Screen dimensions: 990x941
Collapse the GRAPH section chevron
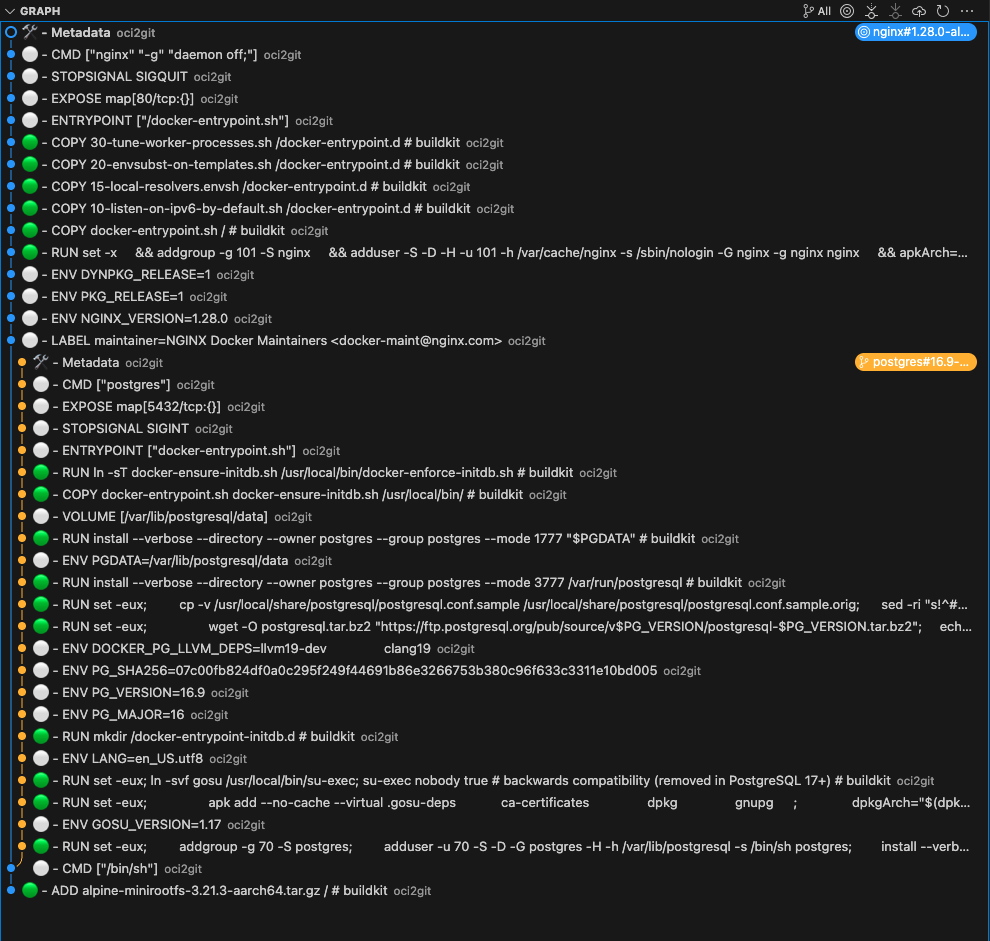[x=9, y=11]
